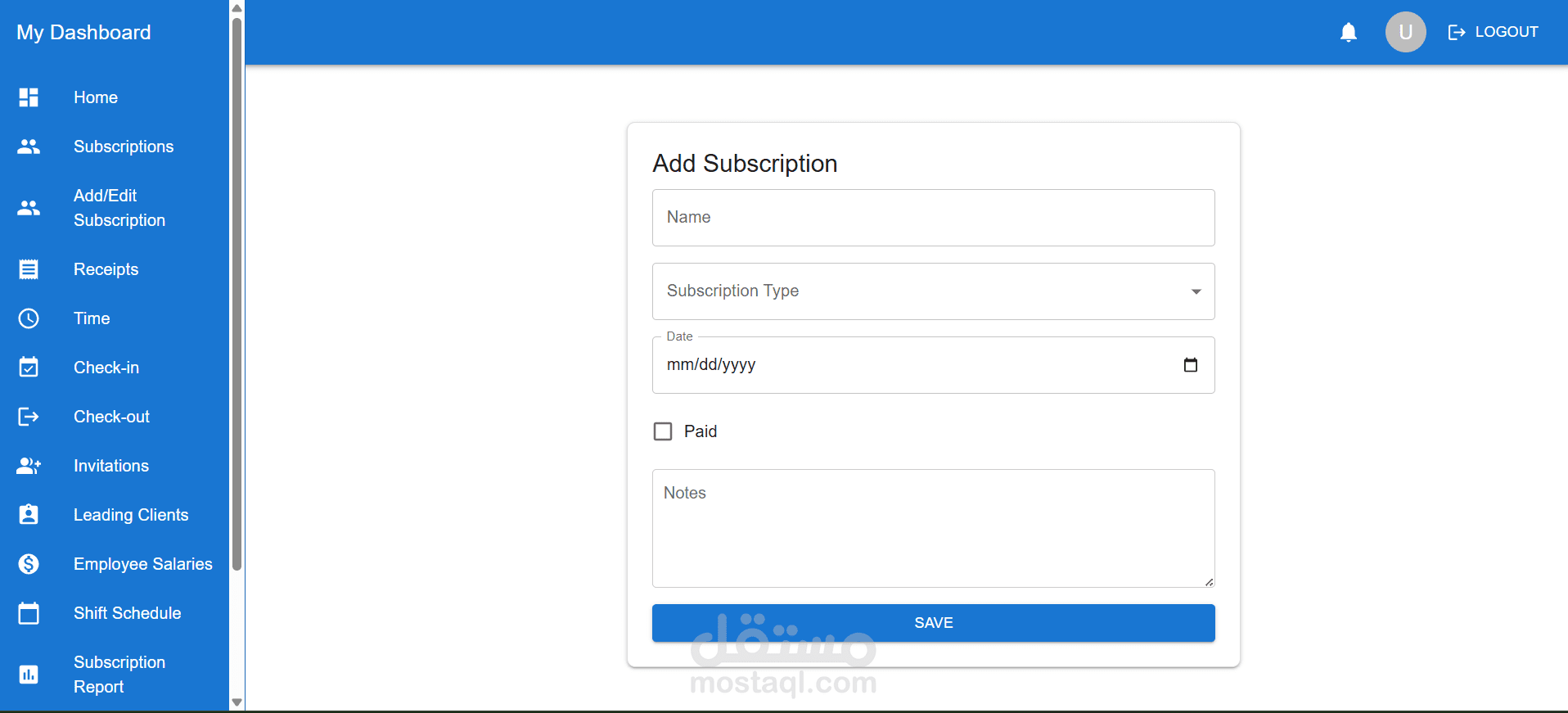
Task: Tick the Paid checkbox
Action: click(663, 431)
